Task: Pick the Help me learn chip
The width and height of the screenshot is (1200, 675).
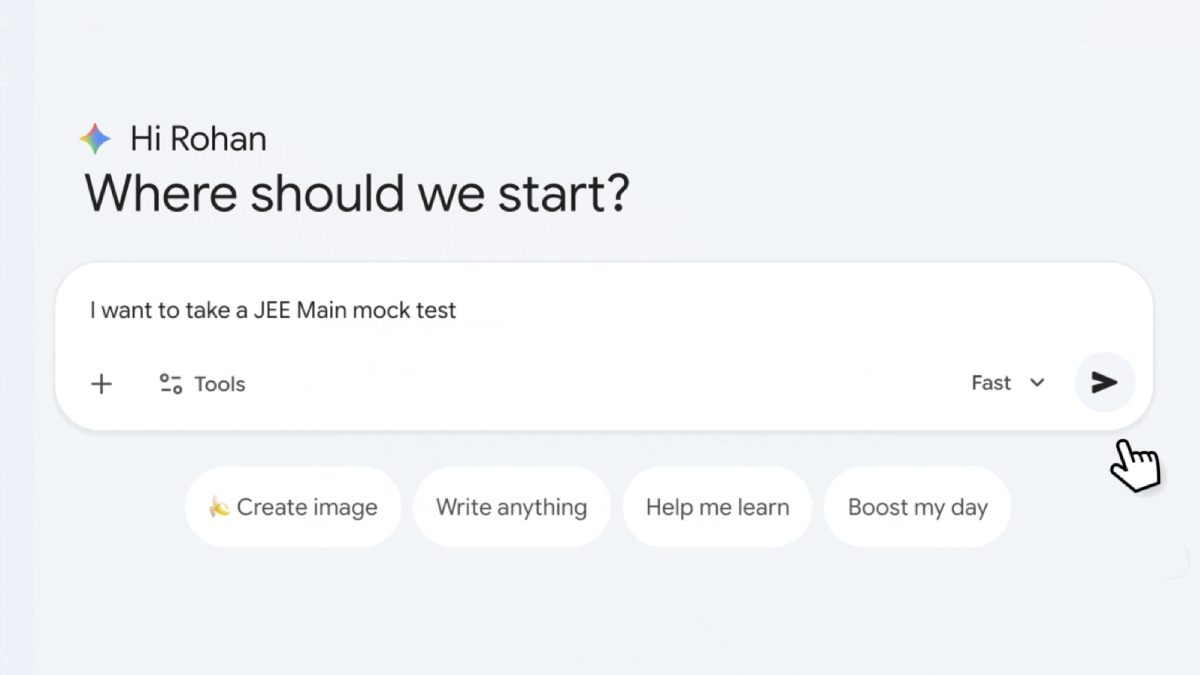Action: tap(717, 507)
